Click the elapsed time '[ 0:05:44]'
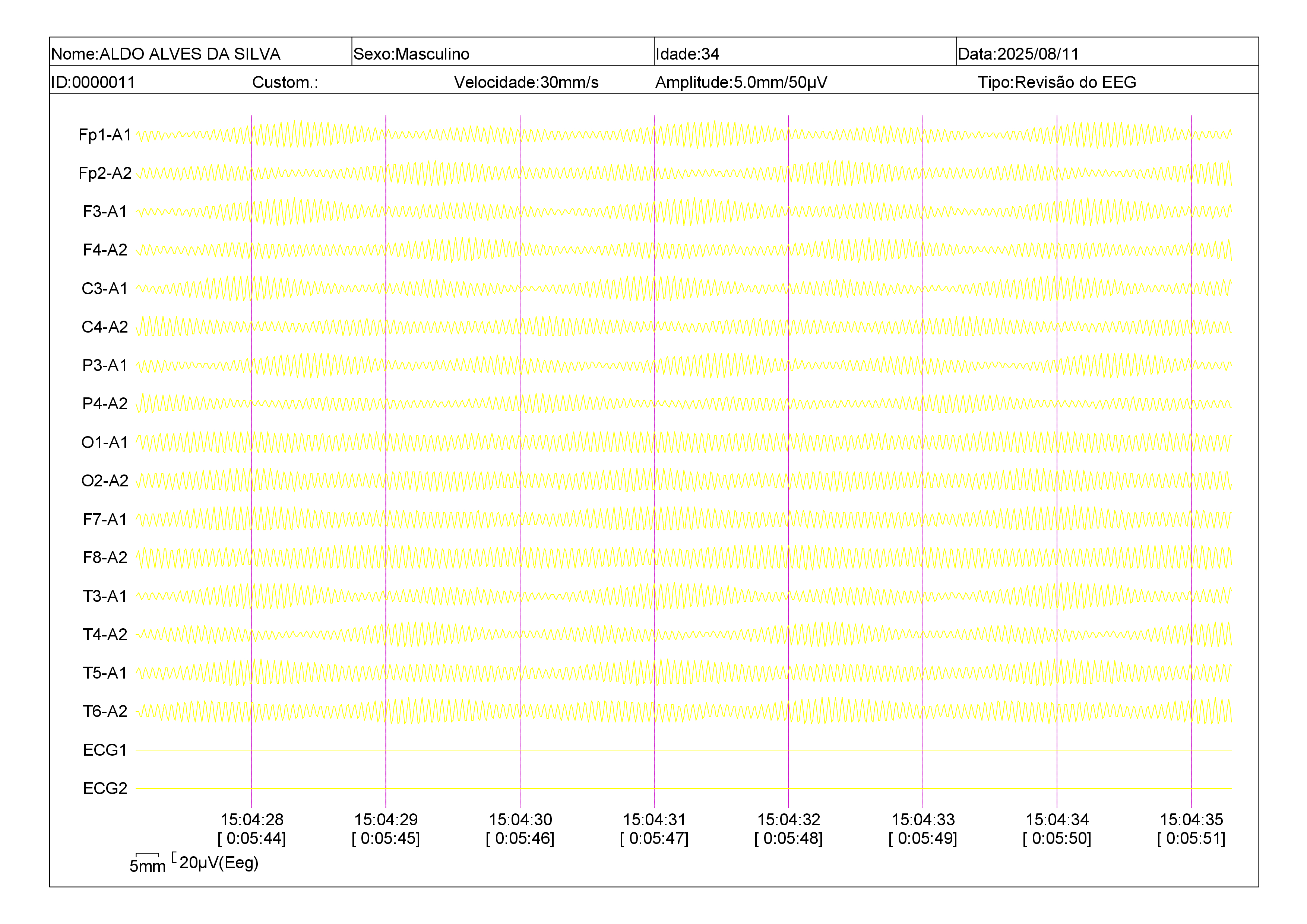This screenshot has height=924, width=1307. pos(251,838)
